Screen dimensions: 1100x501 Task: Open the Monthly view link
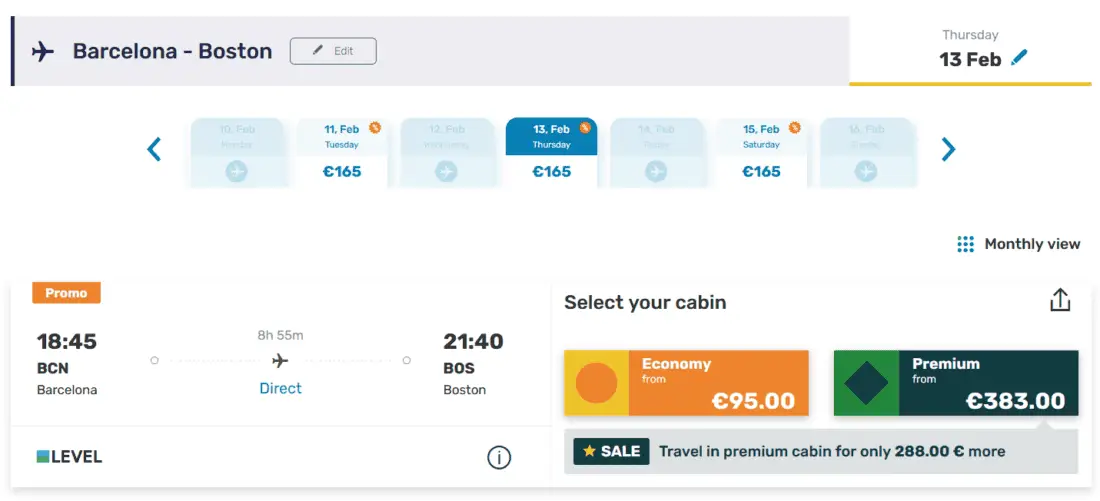click(1031, 244)
